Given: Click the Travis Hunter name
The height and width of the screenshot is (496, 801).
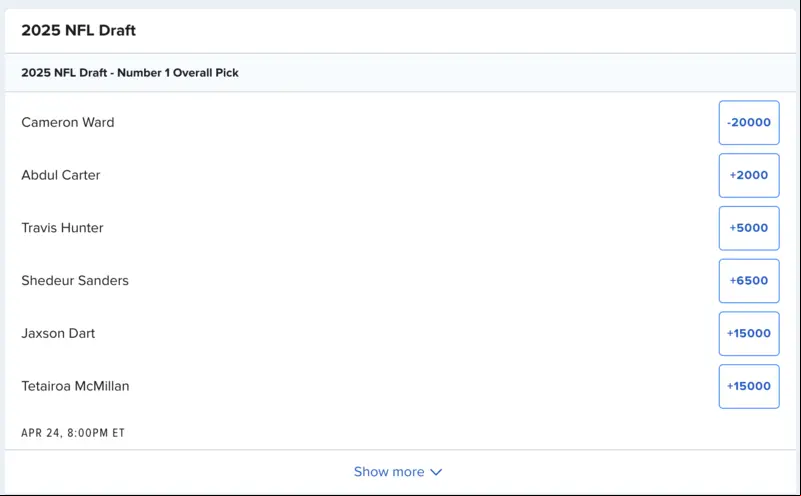Looking at the screenshot, I should tap(62, 228).
